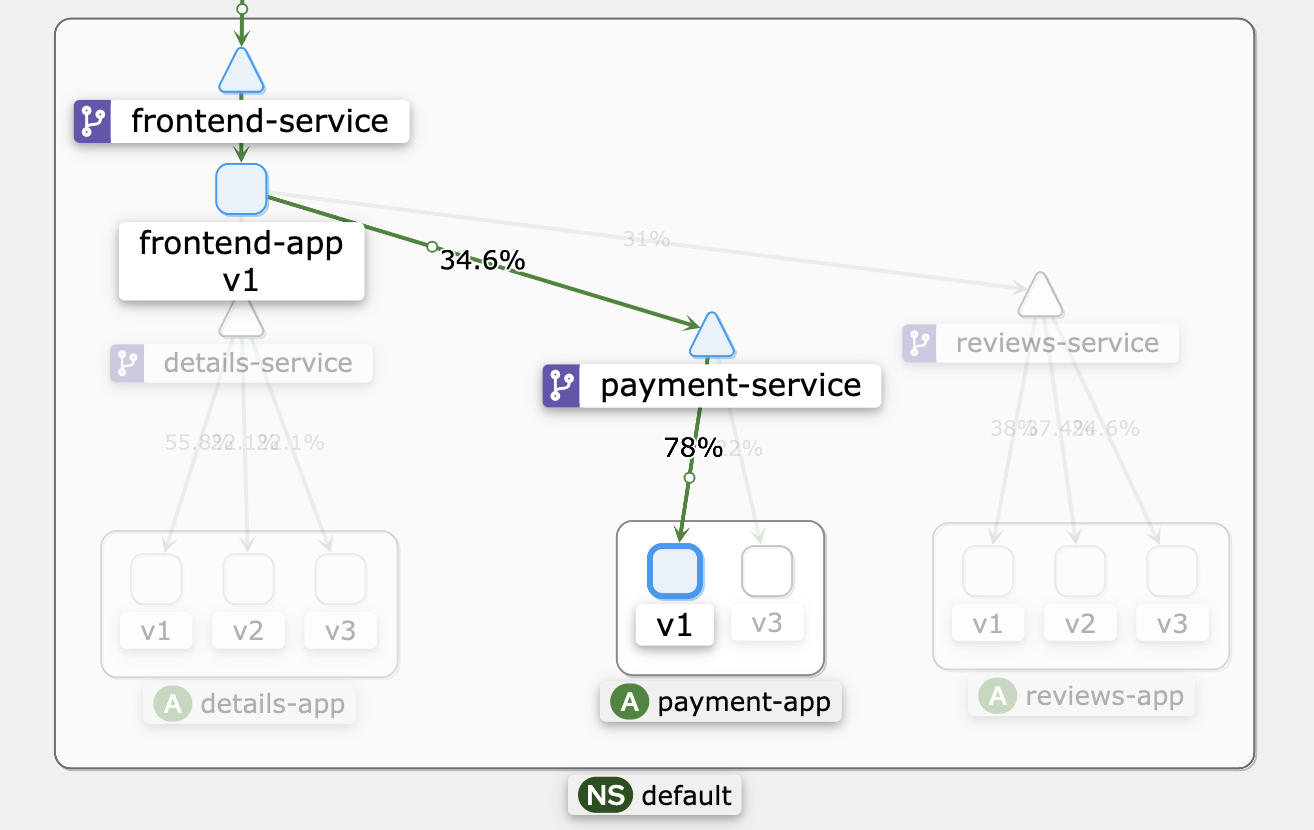
Task: Click the v1 label in payment-app
Action: pyautogui.click(x=675, y=625)
